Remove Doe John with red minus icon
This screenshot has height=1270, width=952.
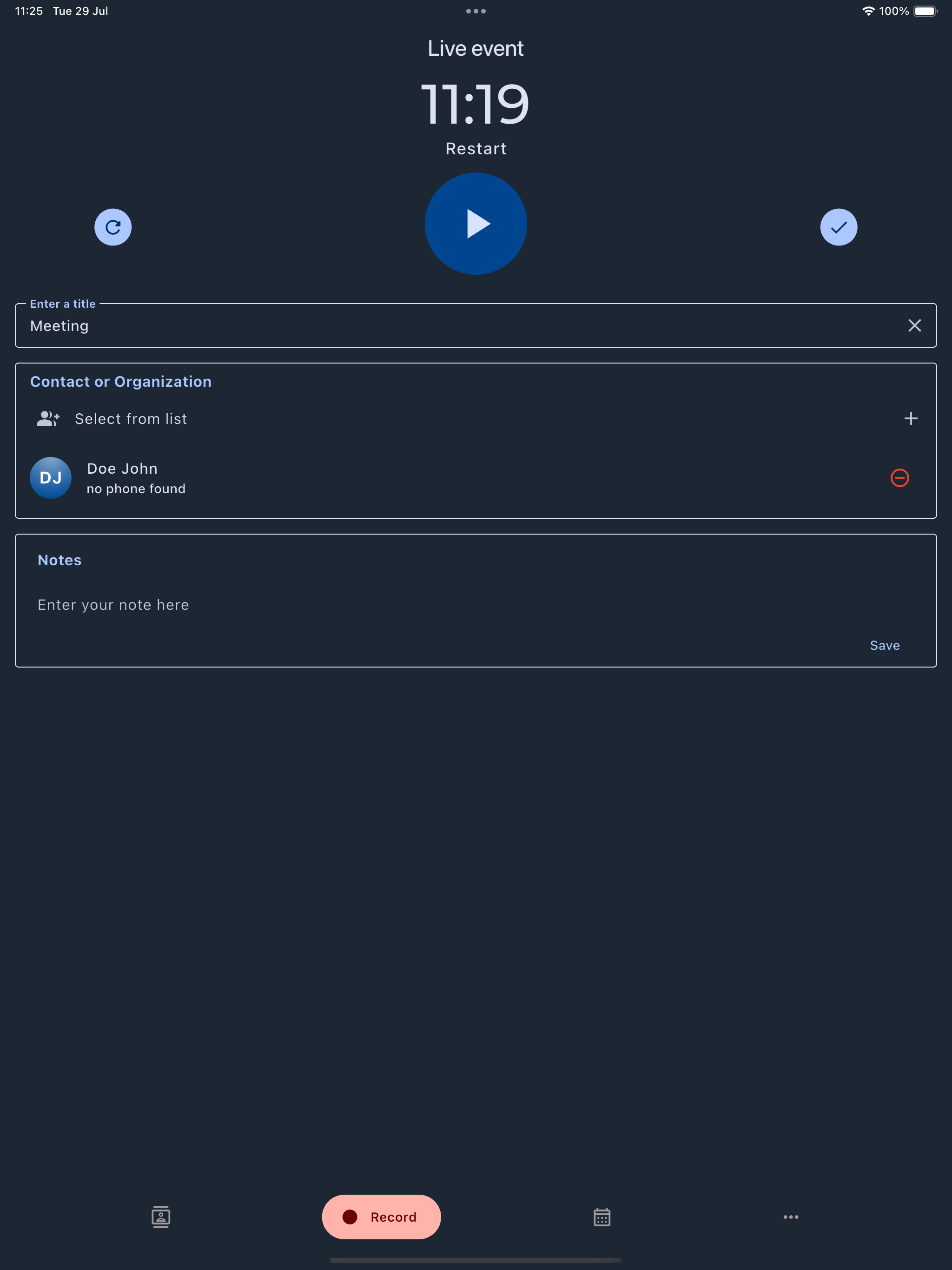899,478
